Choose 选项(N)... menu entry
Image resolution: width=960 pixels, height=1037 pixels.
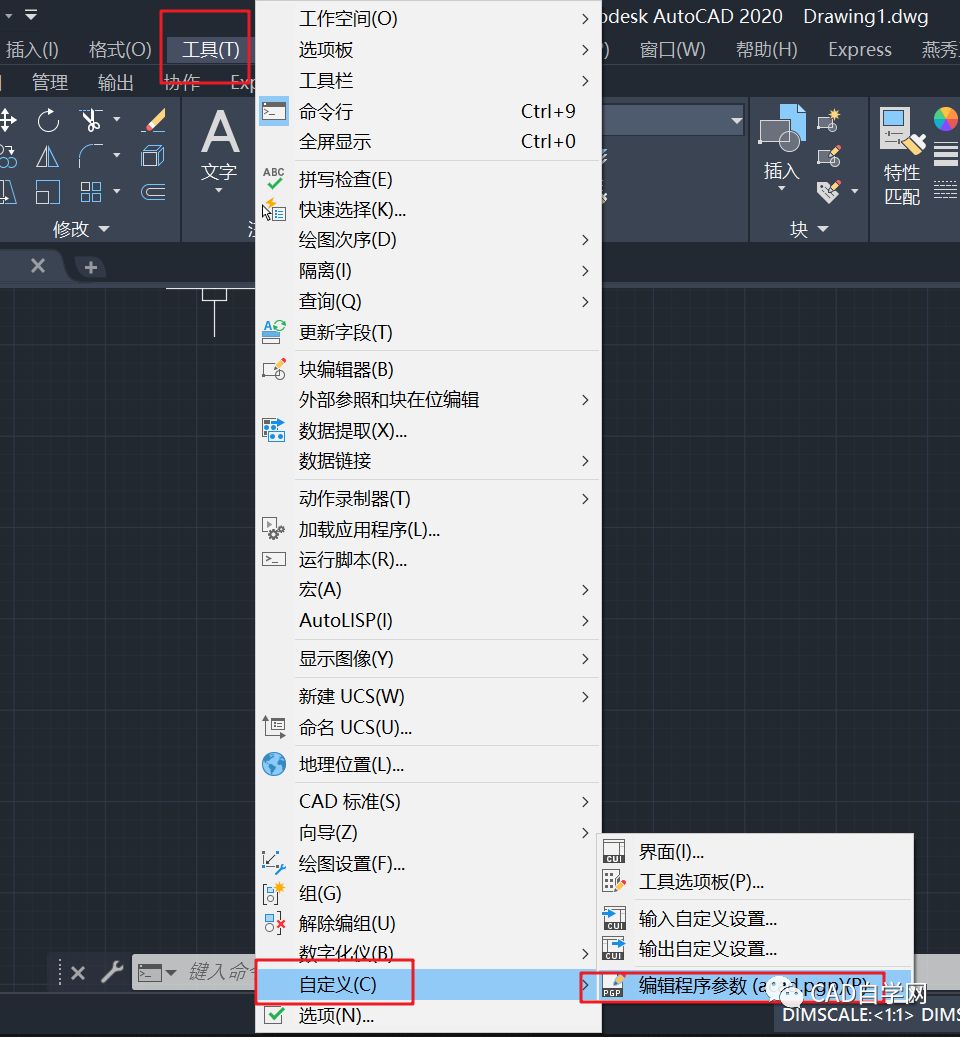tap(428, 1015)
